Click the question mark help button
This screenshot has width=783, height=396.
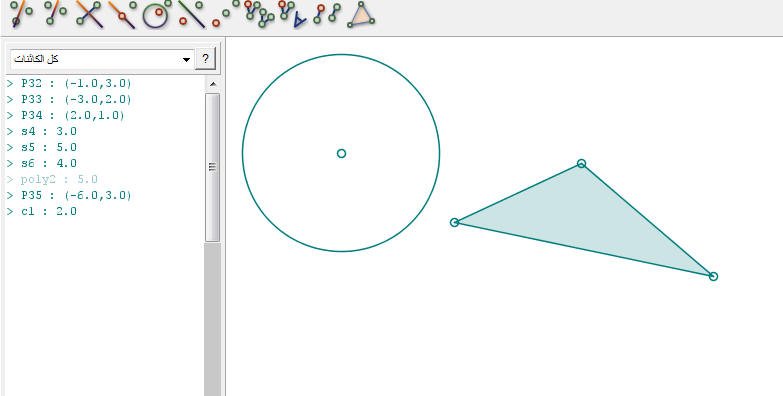(205, 59)
